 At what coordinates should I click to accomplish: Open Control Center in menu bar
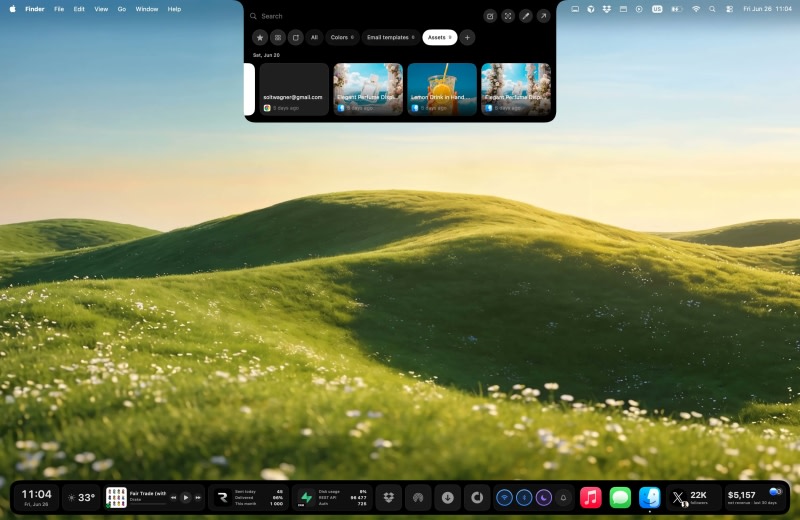pyautogui.click(x=730, y=9)
